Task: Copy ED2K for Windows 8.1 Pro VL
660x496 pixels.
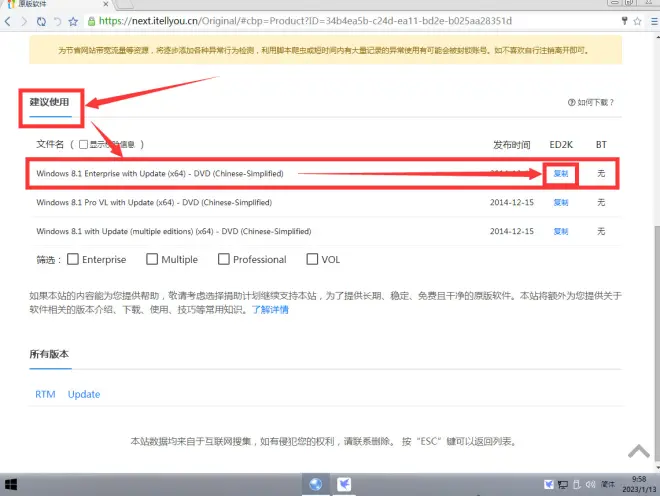Action: coord(561,203)
